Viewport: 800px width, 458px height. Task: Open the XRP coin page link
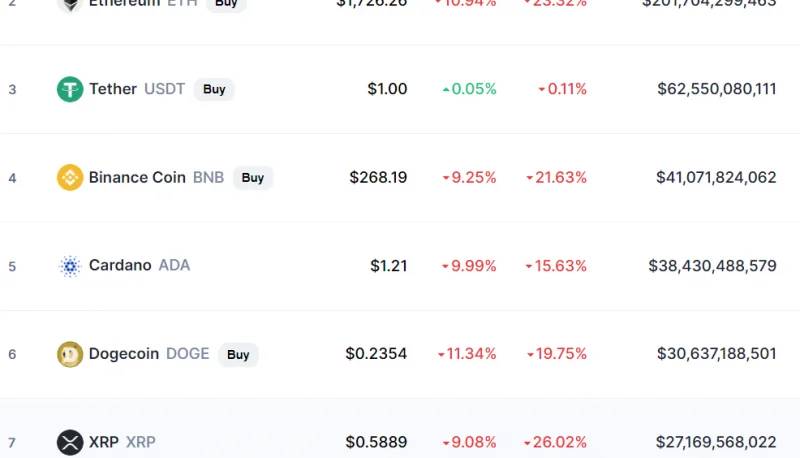(x=122, y=442)
